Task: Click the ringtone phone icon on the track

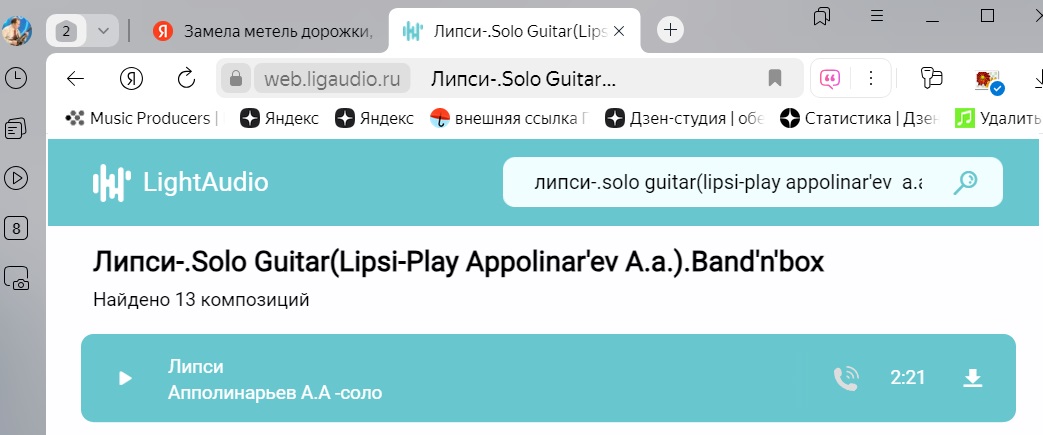Action: click(846, 378)
